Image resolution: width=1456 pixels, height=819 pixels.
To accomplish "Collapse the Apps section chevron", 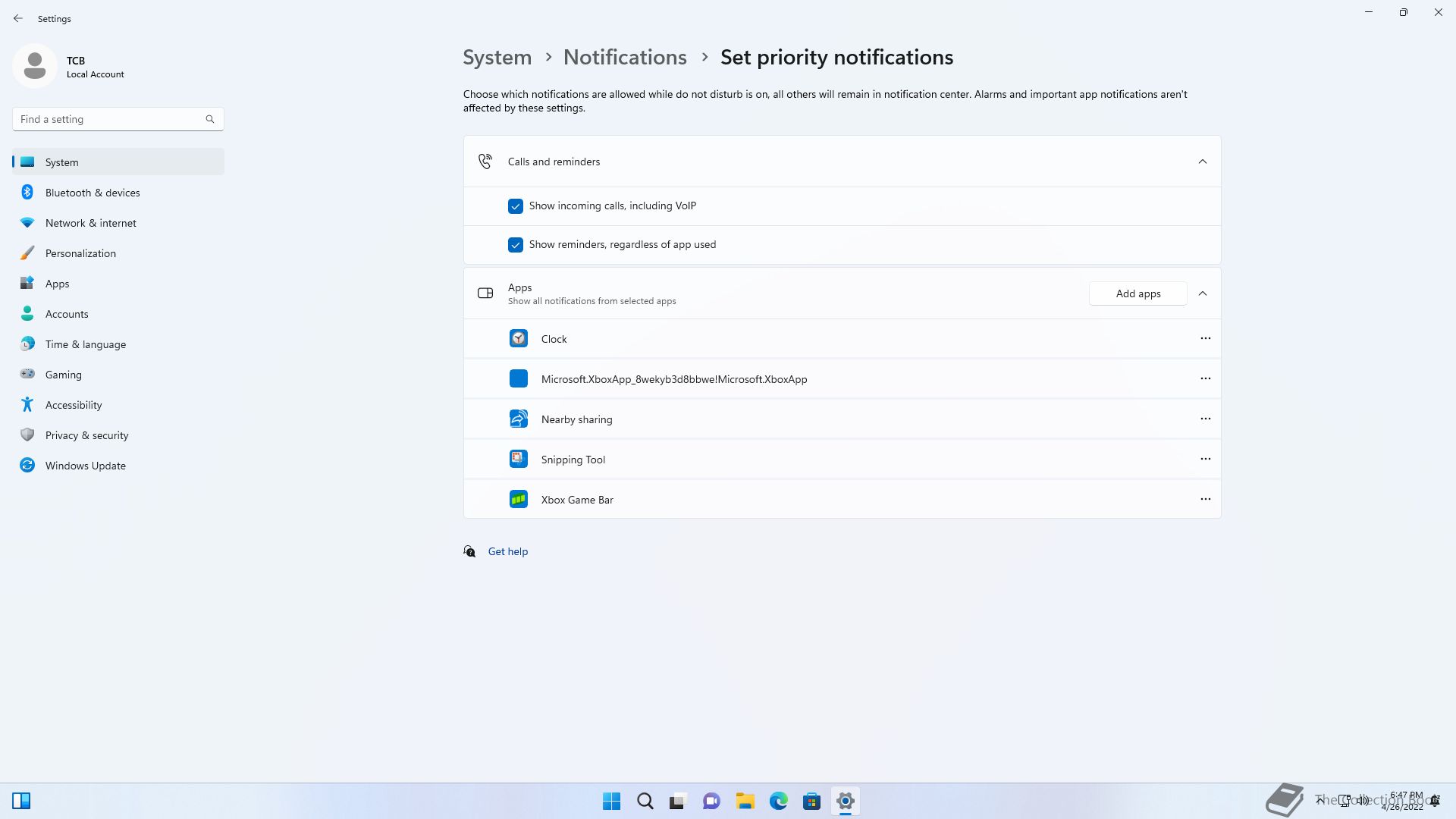I will pos(1202,293).
